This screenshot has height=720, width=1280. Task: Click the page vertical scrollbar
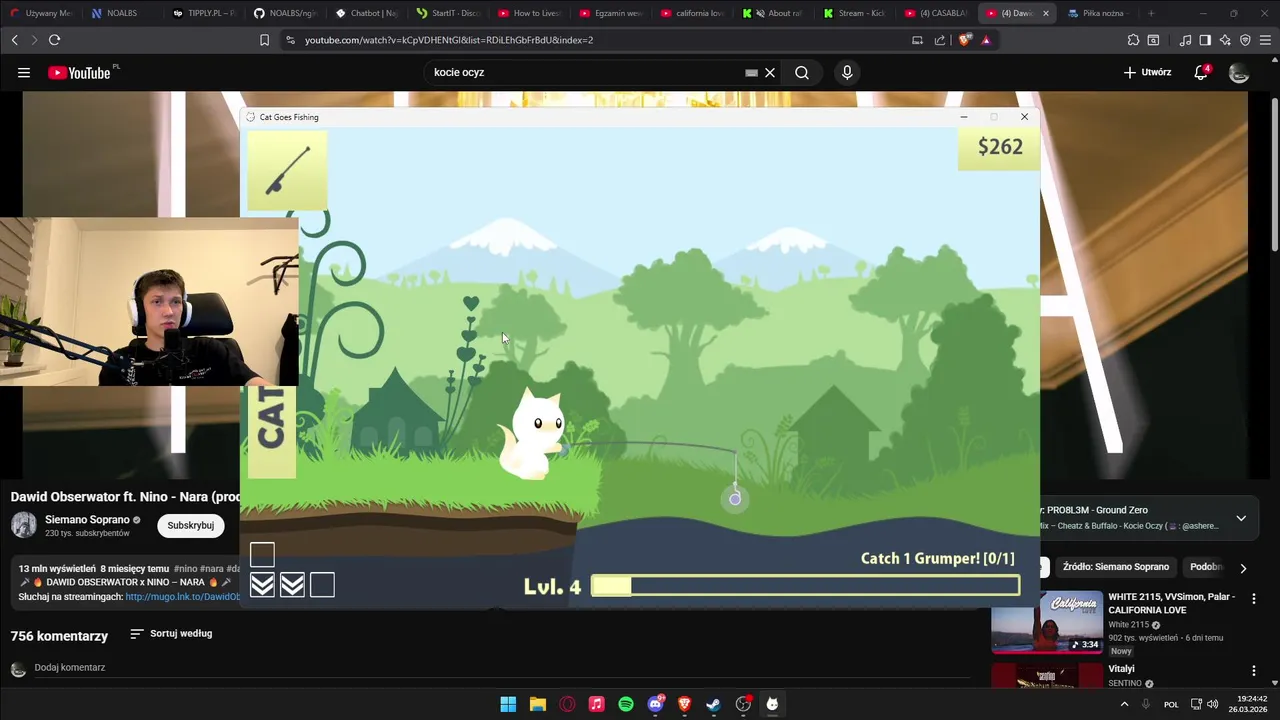point(1274,175)
